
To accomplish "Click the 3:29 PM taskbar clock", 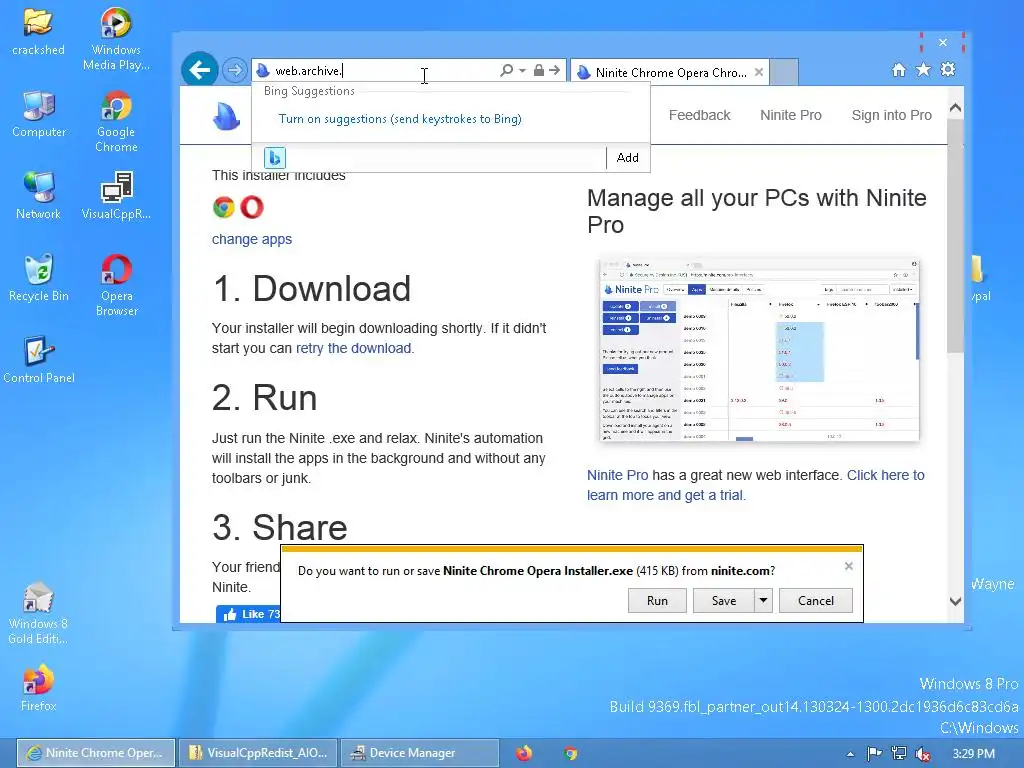I will coord(973,754).
